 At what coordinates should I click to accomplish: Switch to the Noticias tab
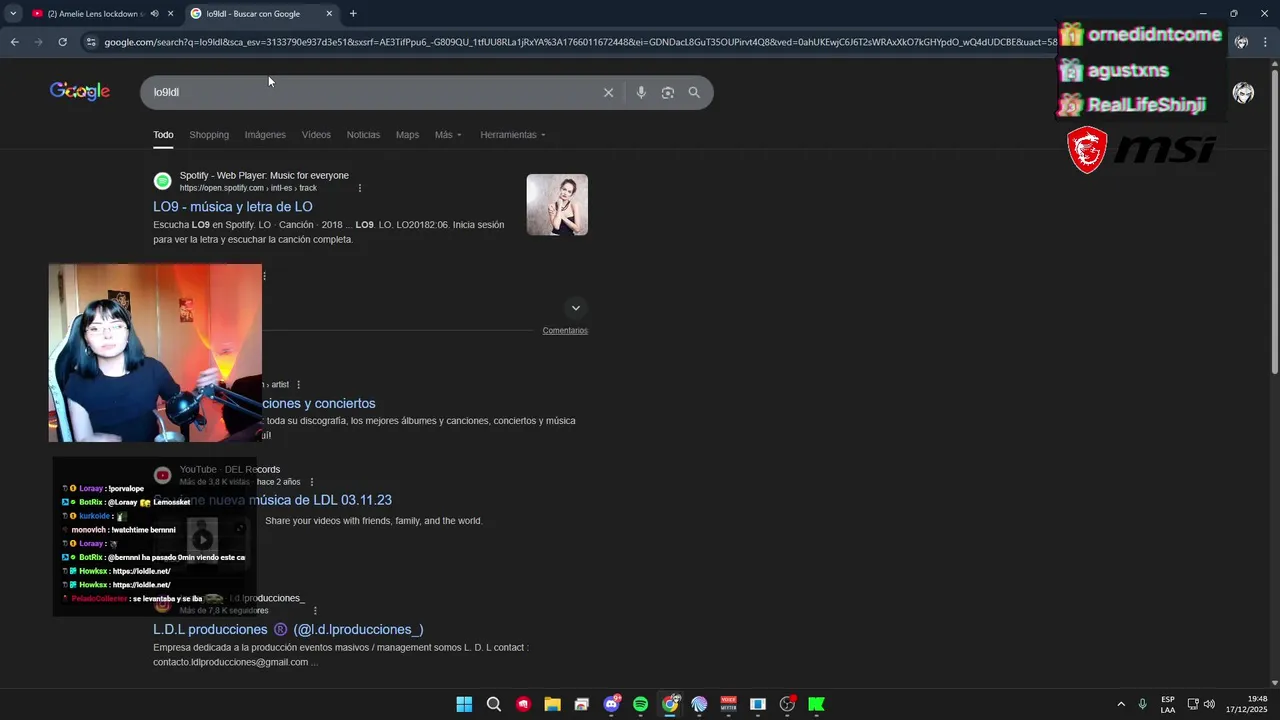[x=363, y=135]
